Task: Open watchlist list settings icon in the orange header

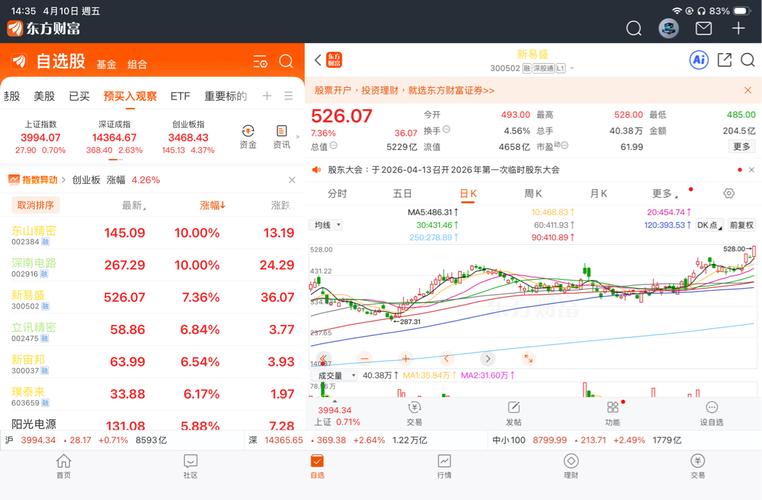Action: [260, 62]
